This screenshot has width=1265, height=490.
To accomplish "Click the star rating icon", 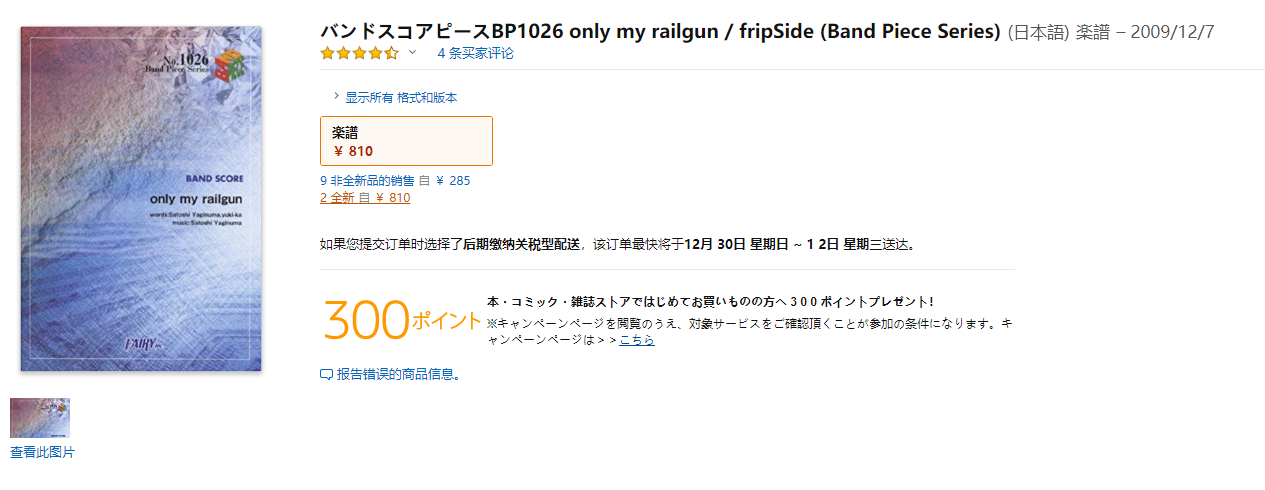I will pyautogui.click(x=359, y=53).
